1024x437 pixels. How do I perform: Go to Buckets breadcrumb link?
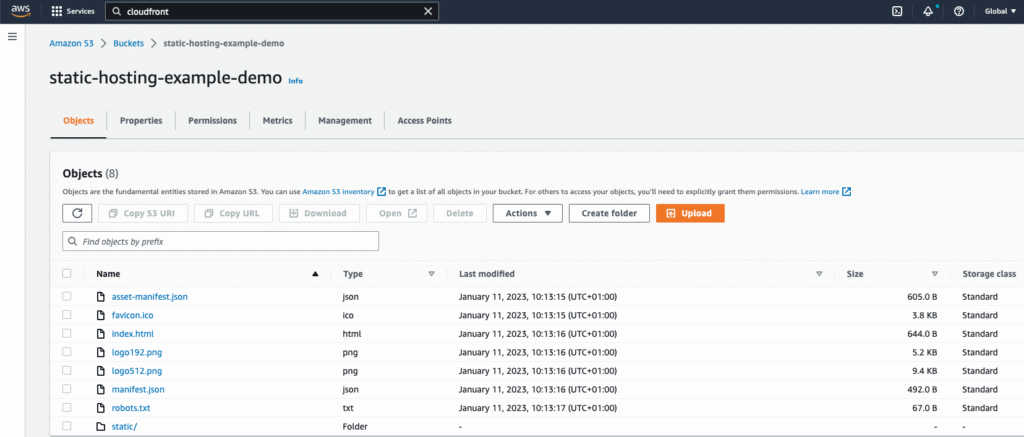128,44
